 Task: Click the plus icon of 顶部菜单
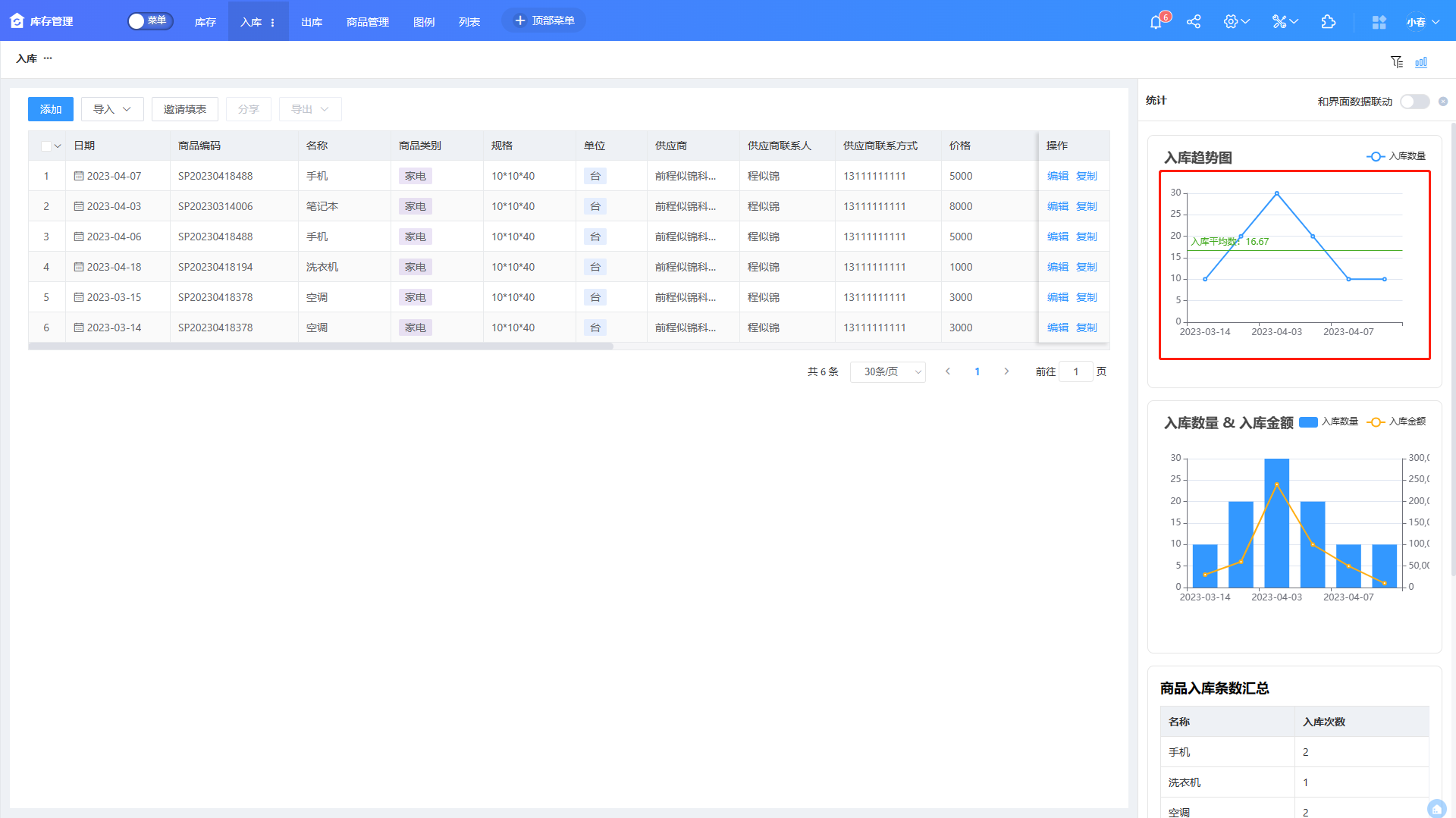(x=520, y=20)
